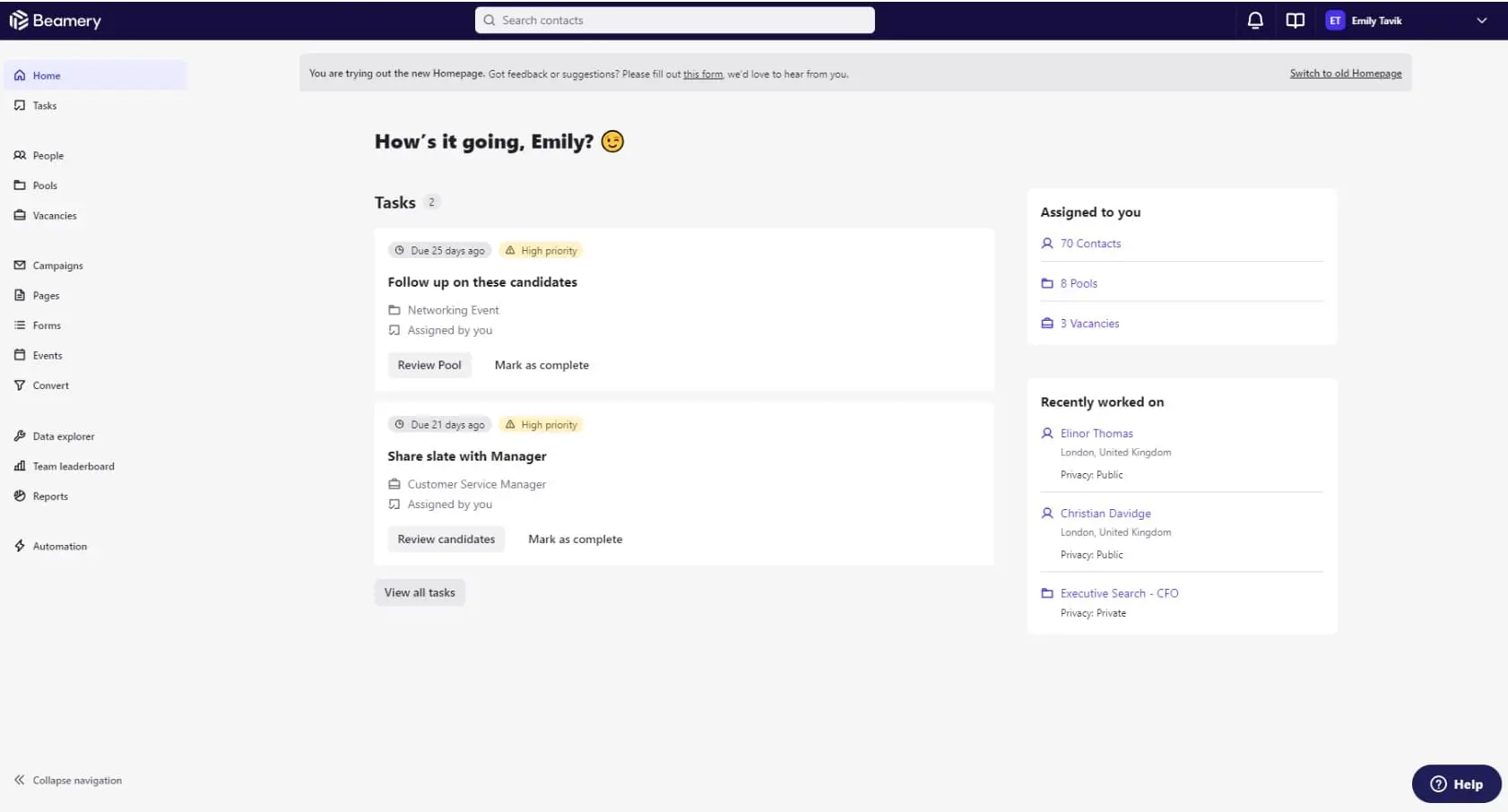The image size is (1508, 812).
Task: Open the Convert section
Action: 50,385
